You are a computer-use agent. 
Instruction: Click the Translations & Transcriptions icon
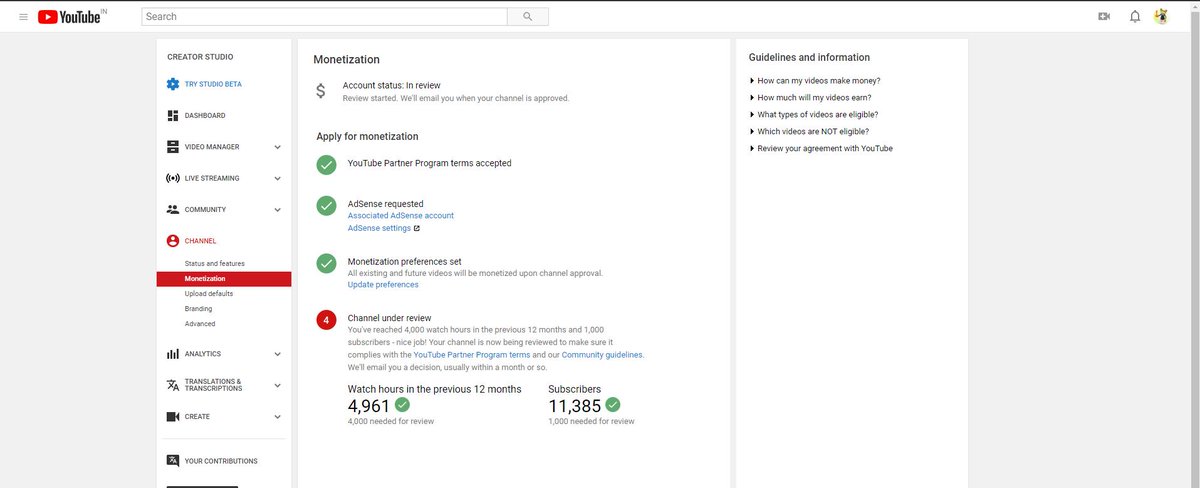[x=173, y=385]
